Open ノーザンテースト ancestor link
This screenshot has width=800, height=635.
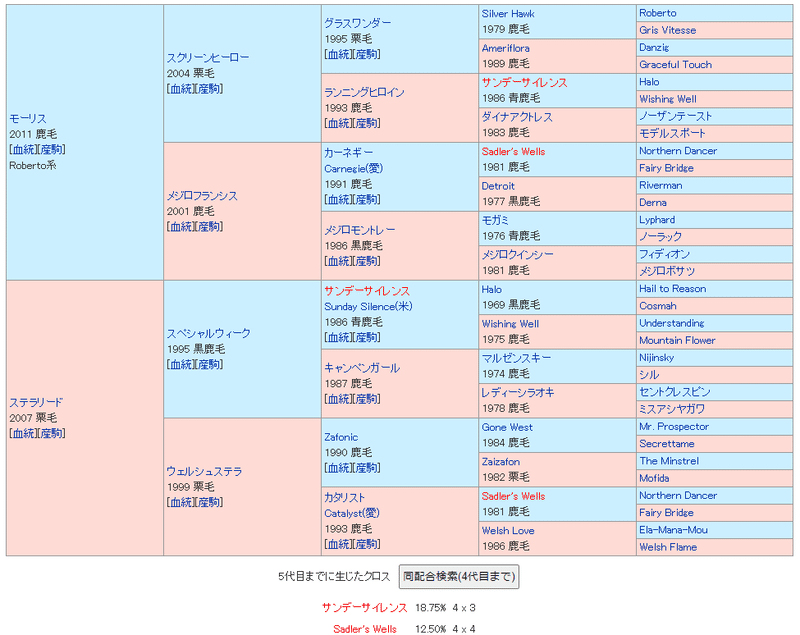676,116
